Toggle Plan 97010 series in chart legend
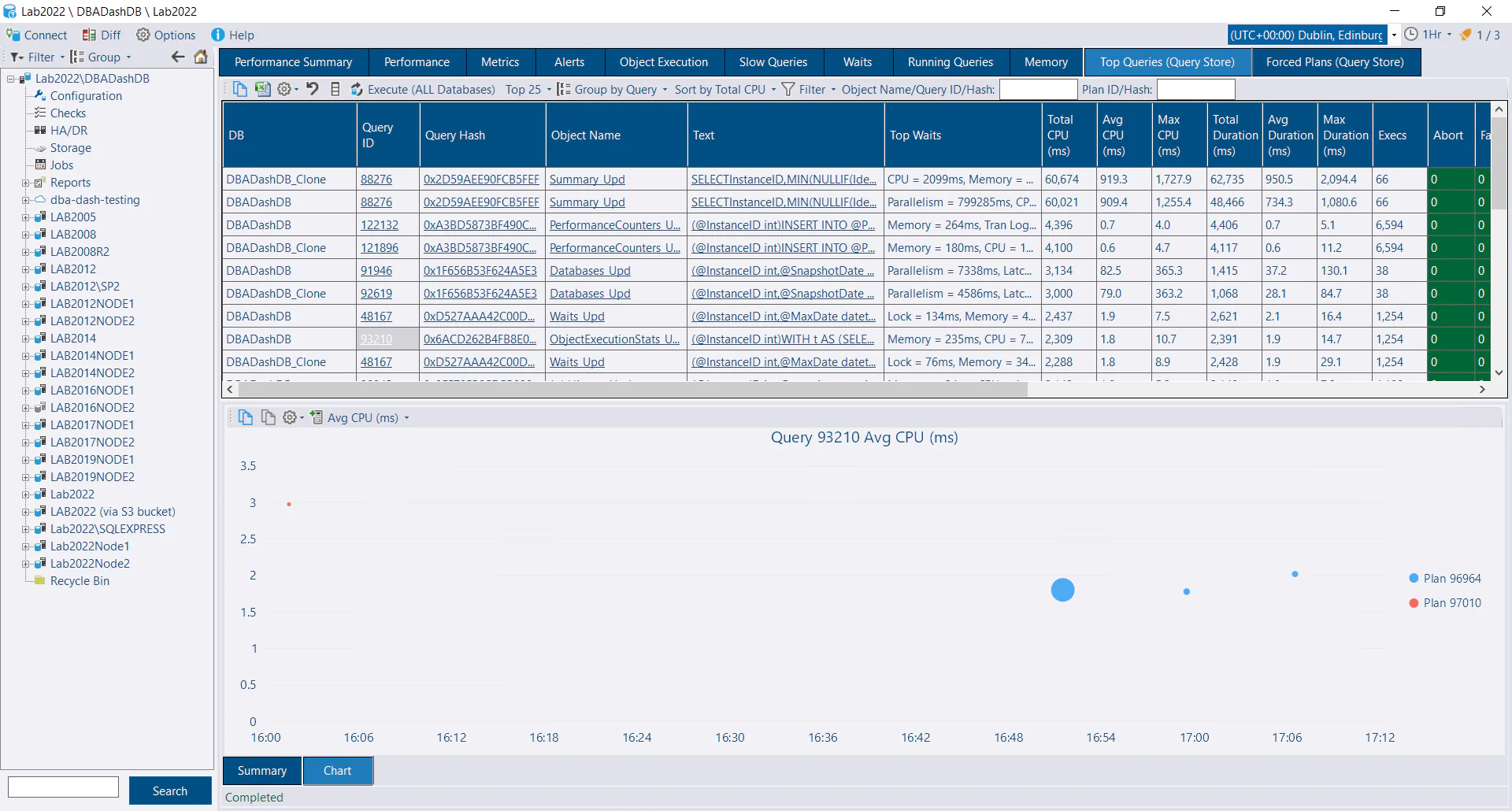The width and height of the screenshot is (1512, 811). (1444, 603)
